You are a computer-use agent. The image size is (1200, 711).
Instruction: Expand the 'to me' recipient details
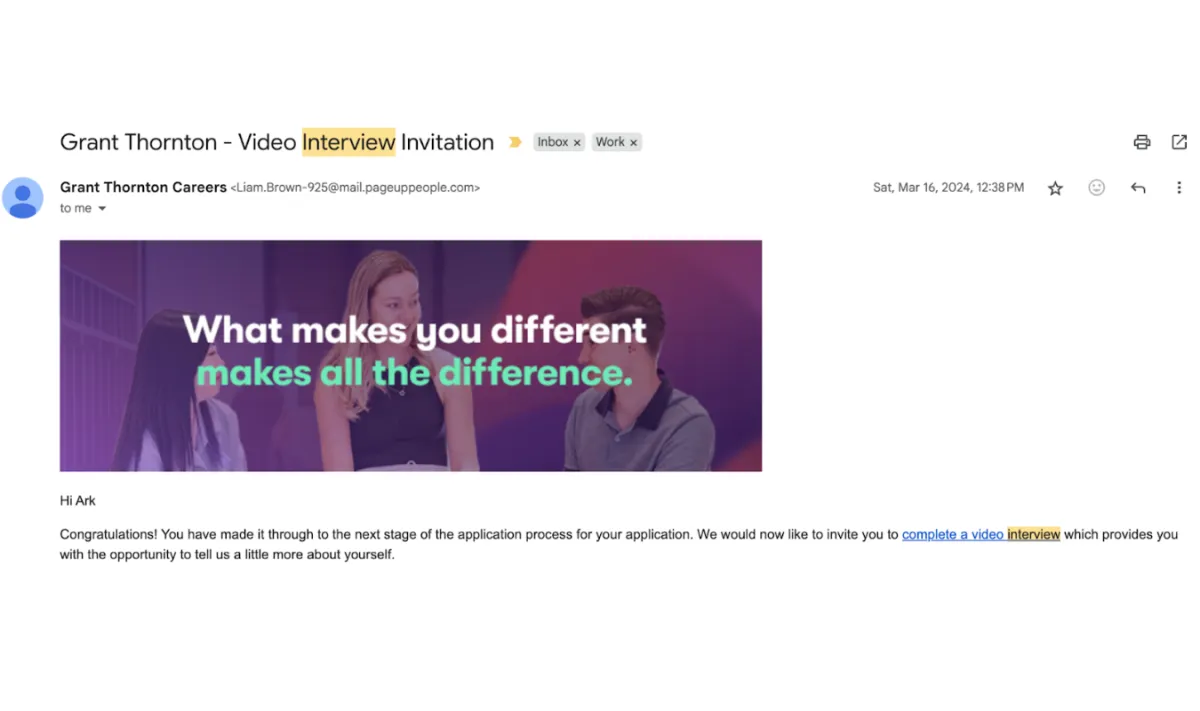pos(102,209)
